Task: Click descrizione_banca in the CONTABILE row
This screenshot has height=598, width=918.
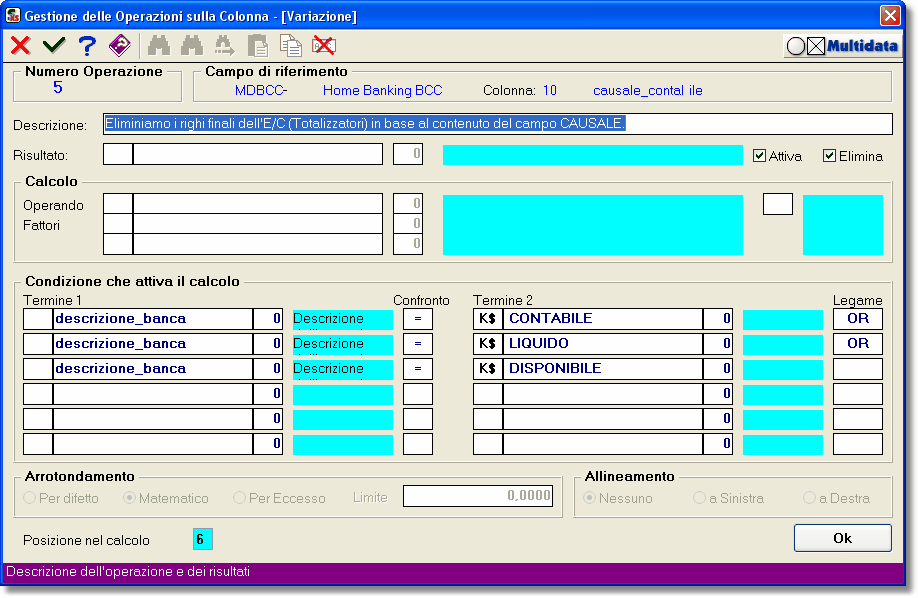Action: click(x=153, y=319)
